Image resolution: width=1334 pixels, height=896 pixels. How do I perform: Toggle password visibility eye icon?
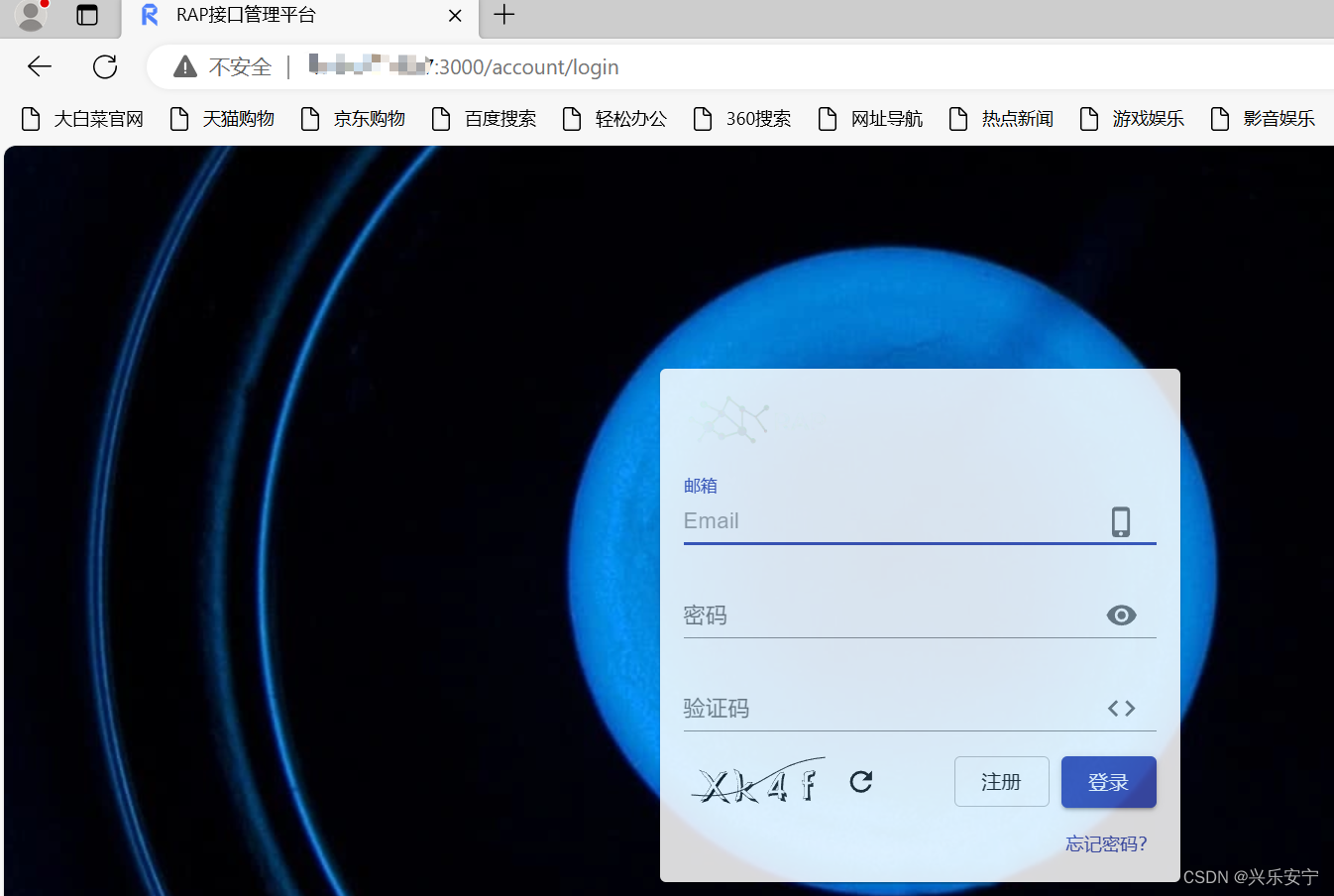[x=1121, y=616]
